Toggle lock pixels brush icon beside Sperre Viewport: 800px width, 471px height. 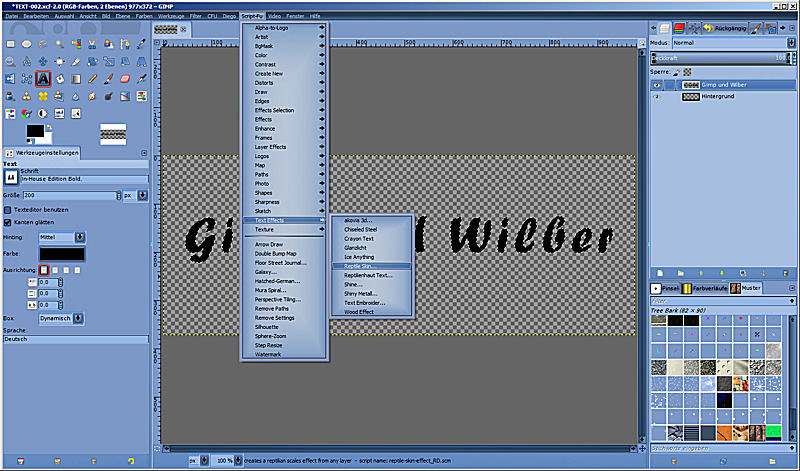(x=677, y=72)
